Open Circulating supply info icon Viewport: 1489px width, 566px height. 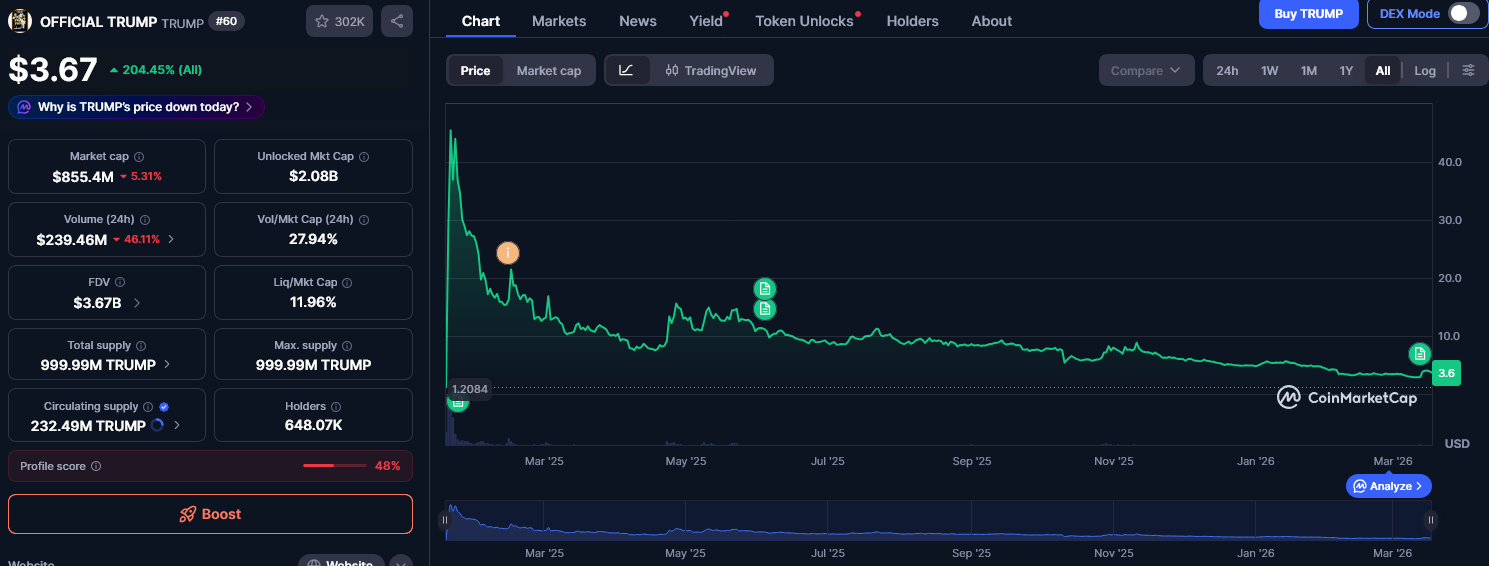[148, 407]
